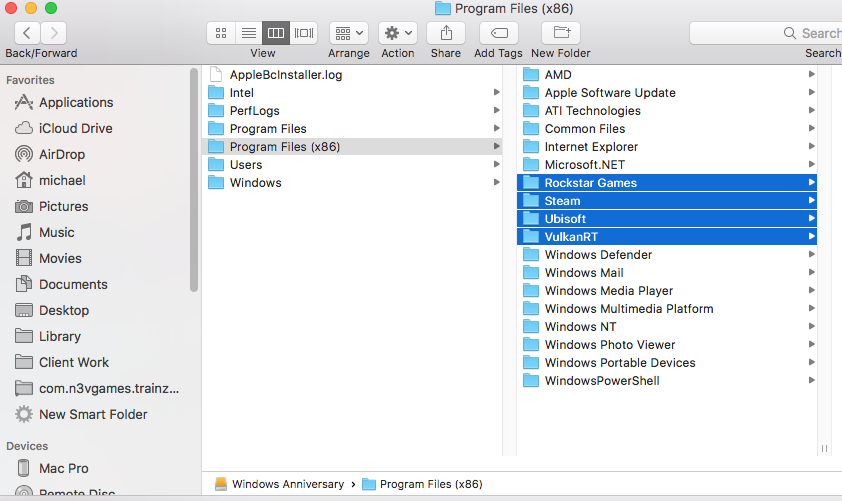Click the Add Tags button
The image size is (842, 501).
499,33
